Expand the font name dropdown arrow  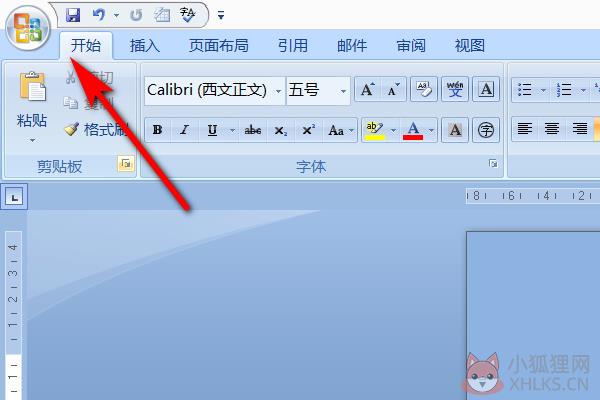click(279, 91)
